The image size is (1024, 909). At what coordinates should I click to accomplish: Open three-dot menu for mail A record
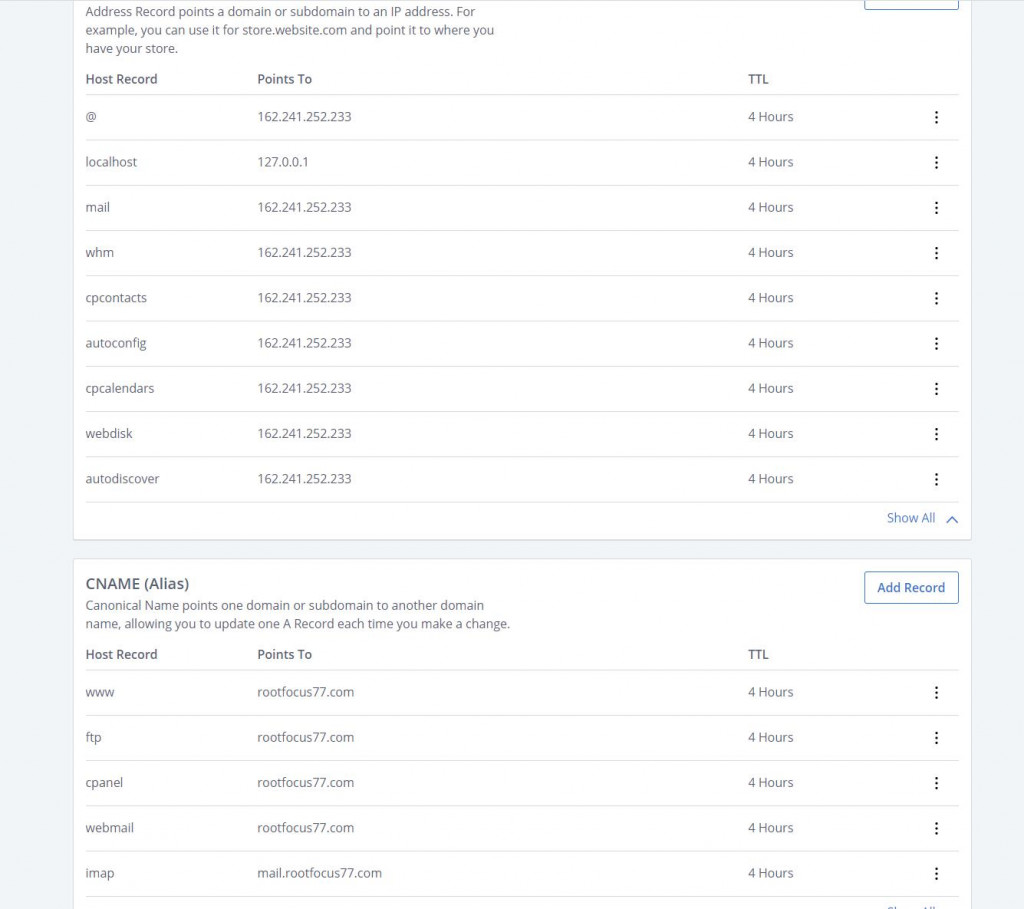pos(936,208)
